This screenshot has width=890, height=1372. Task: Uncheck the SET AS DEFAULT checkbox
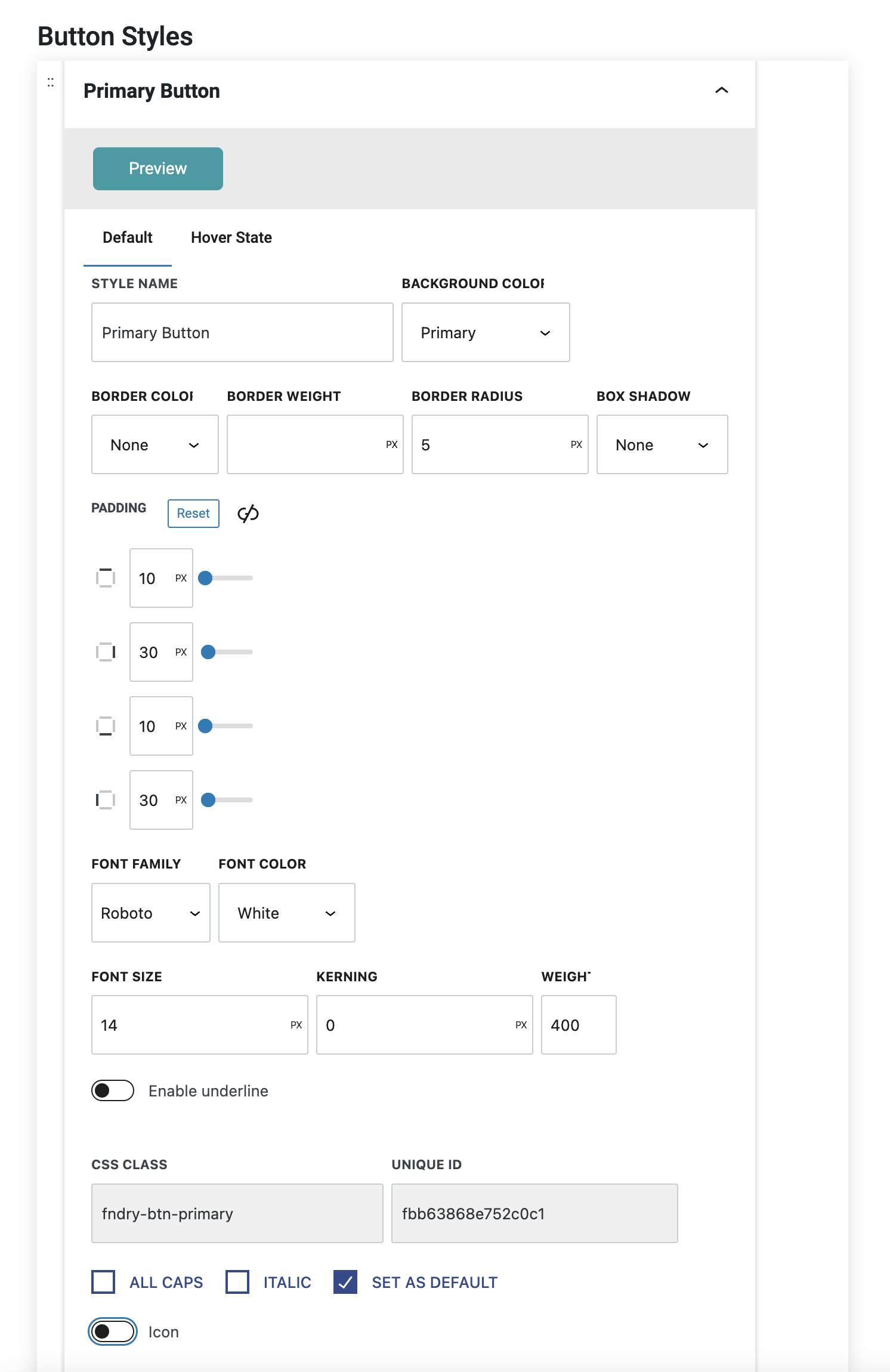345,1281
